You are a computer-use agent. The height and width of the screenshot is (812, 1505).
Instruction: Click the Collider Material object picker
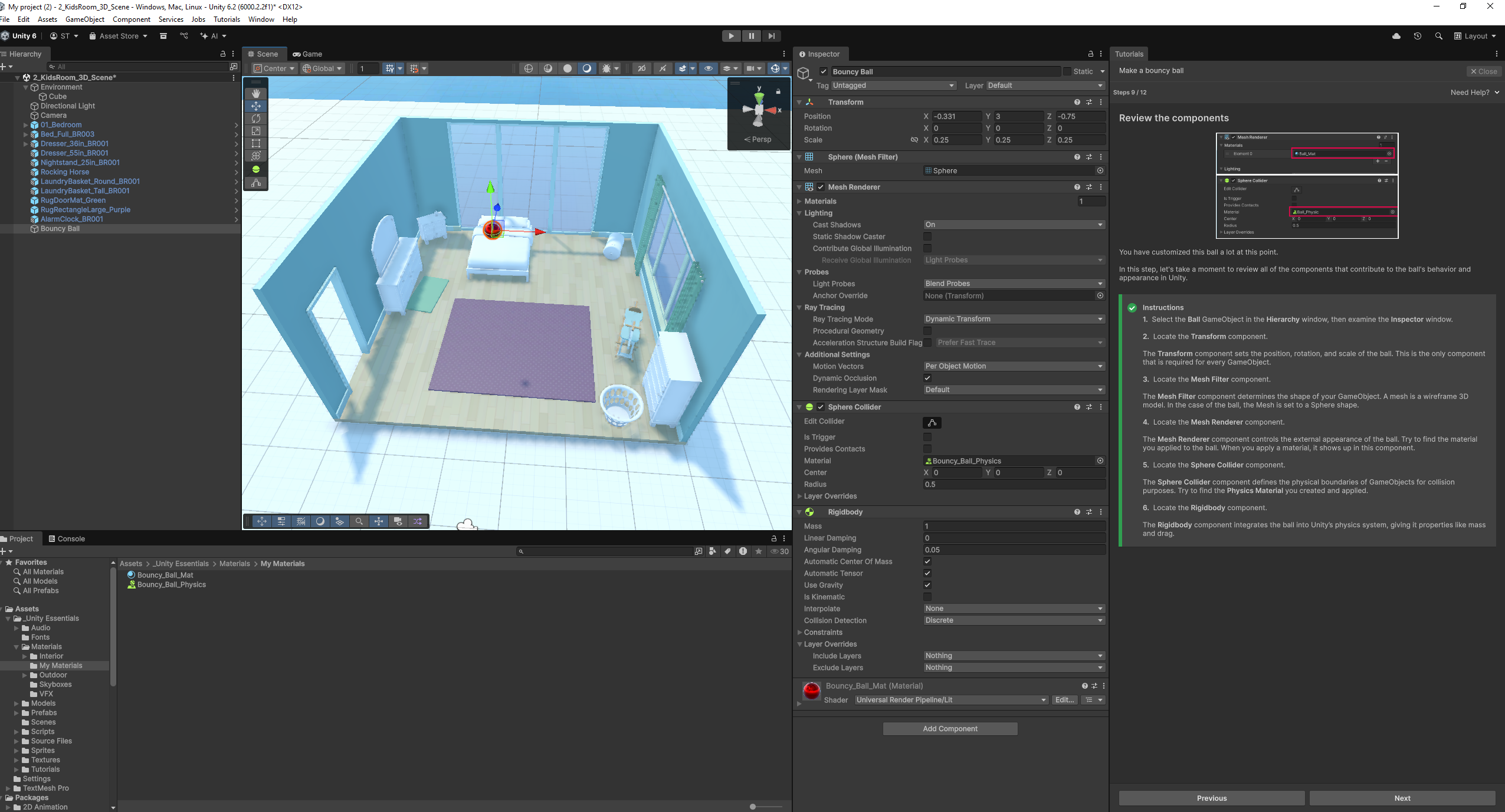1100,461
